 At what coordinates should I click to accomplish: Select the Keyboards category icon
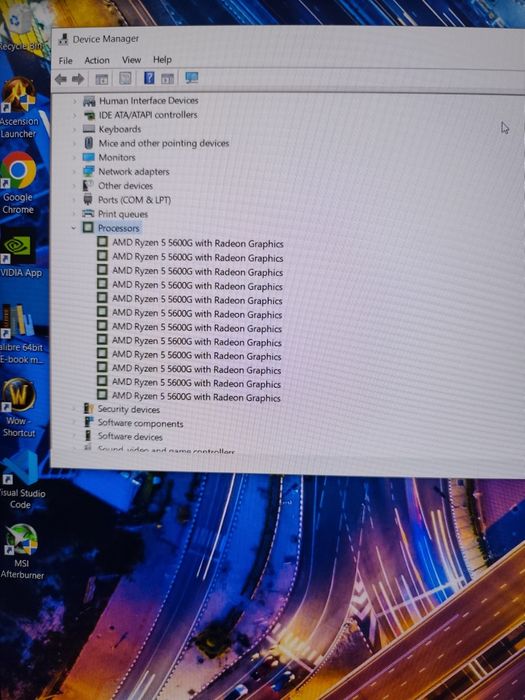pos(89,129)
